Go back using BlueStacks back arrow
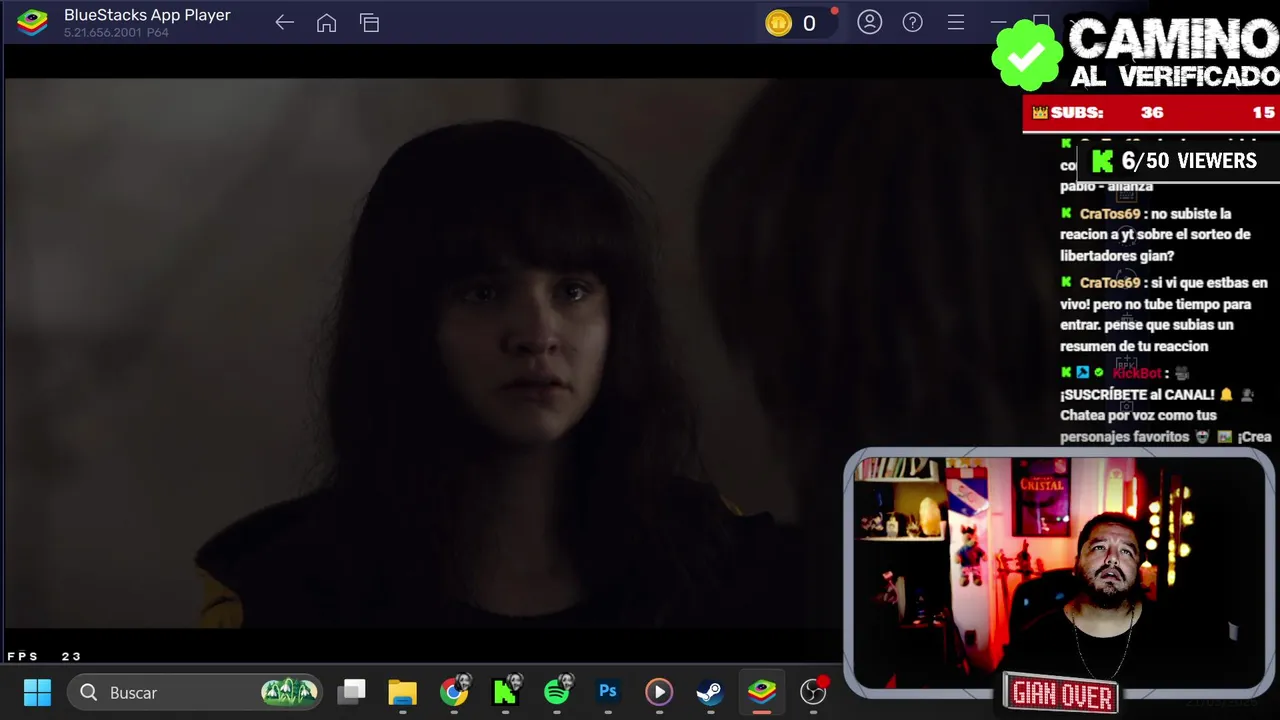1280x720 pixels. (284, 23)
